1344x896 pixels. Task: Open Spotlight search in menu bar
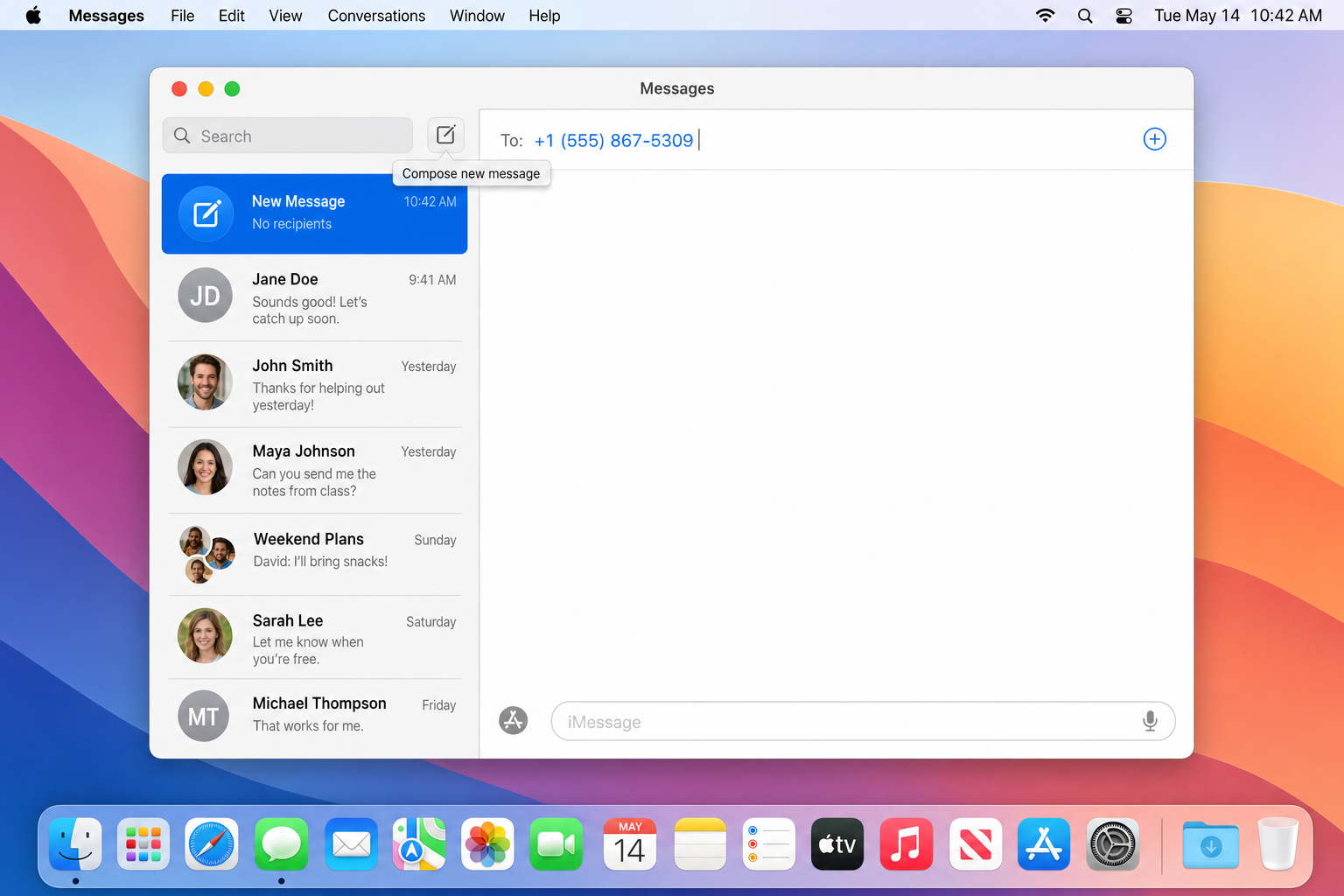pos(1085,16)
